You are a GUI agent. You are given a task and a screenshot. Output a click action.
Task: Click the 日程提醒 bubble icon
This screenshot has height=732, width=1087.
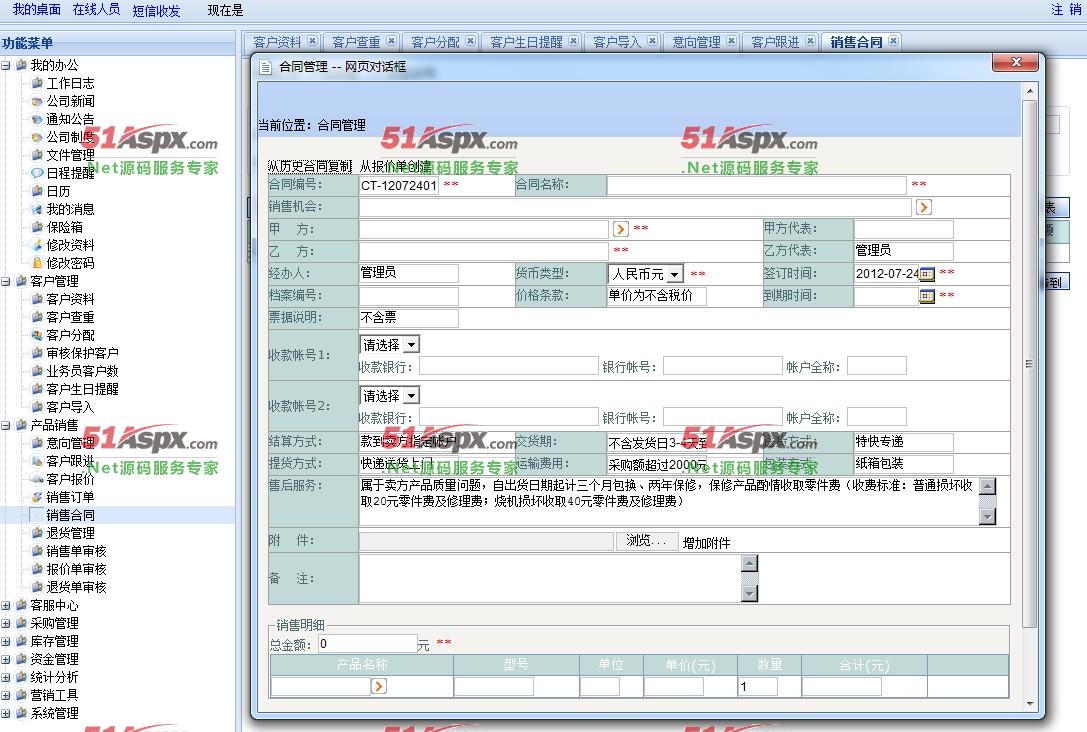[x=37, y=173]
